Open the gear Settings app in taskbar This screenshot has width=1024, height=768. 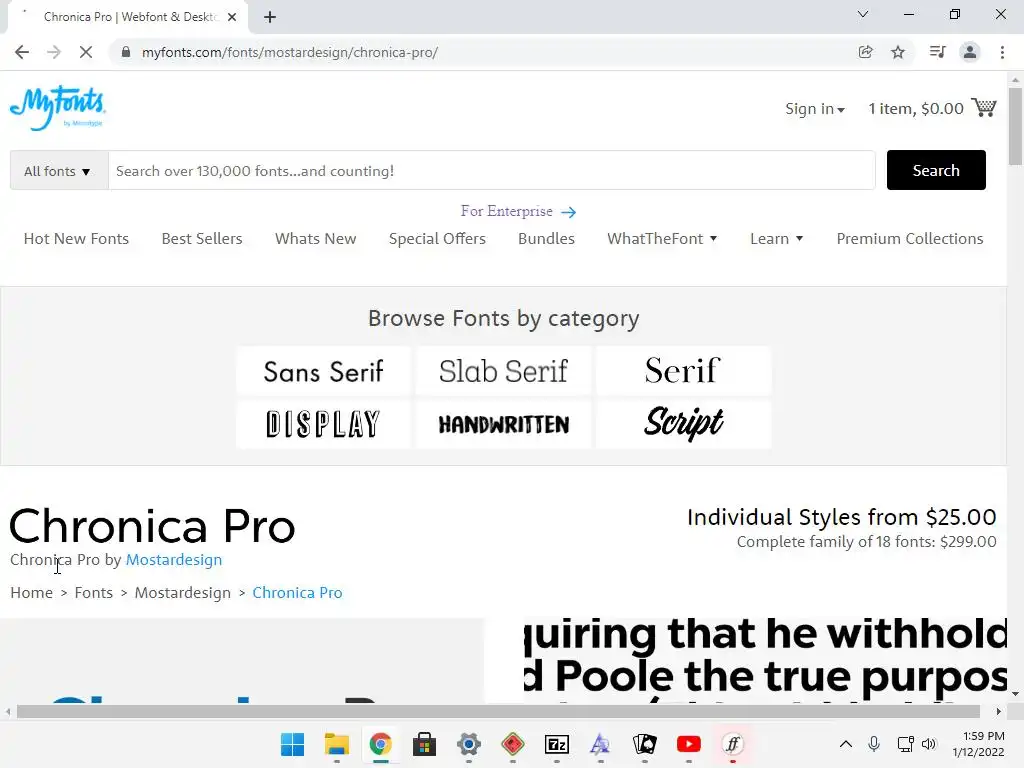tap(468, 744)
